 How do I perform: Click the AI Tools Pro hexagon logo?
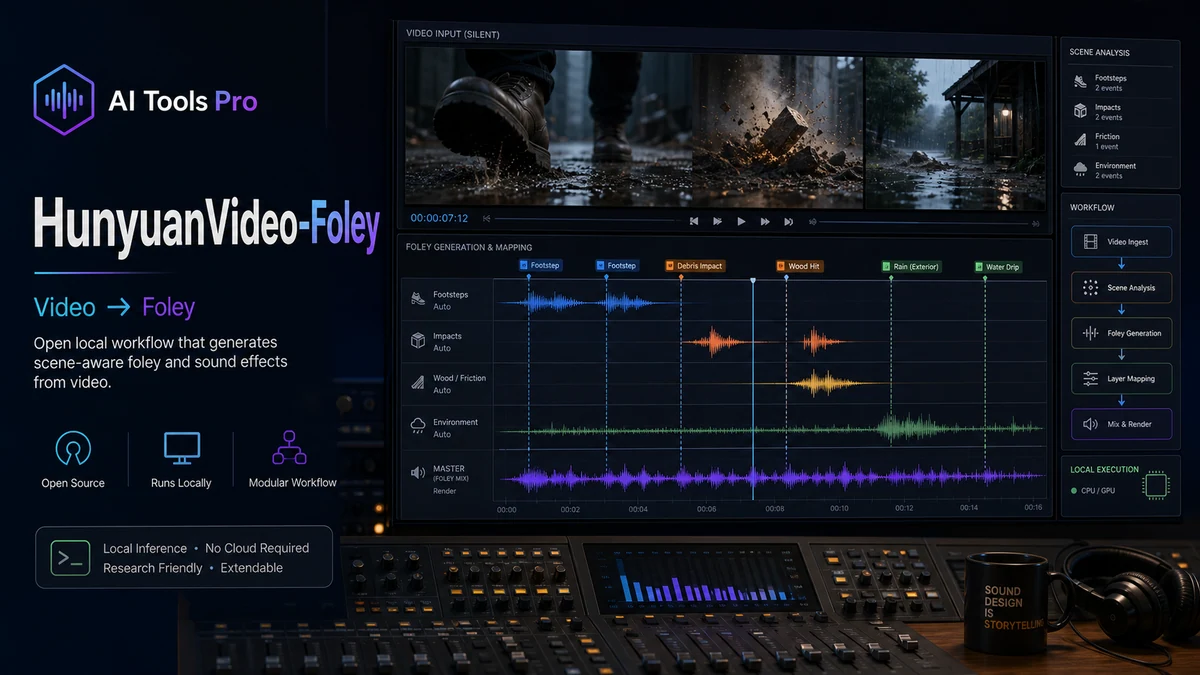[64, 100]
